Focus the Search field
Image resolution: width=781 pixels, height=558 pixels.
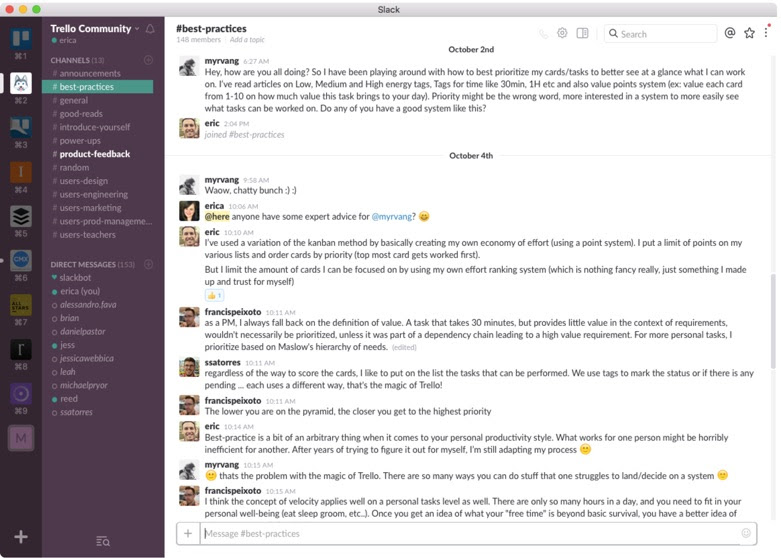pos(660,34)
